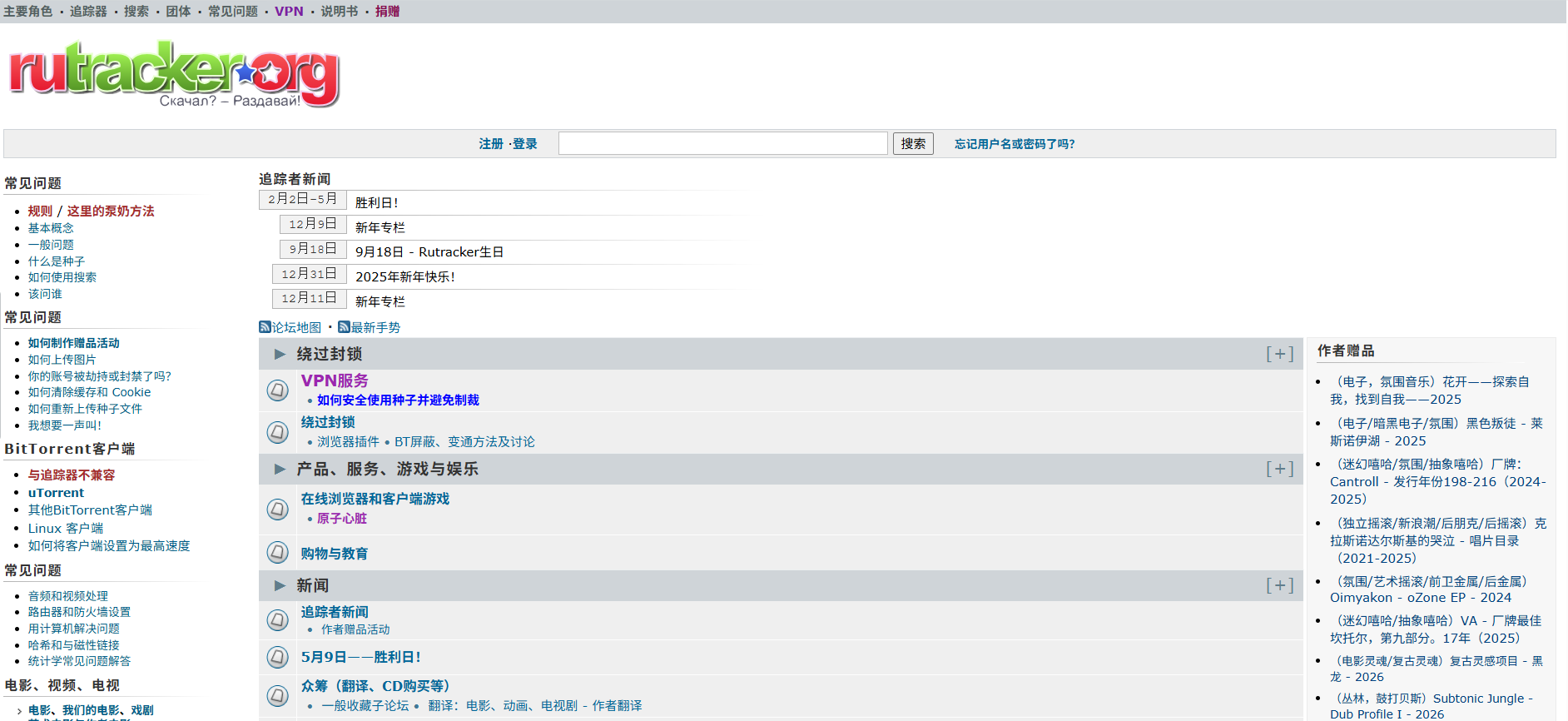This screenshot has height=721, width=1568.
Task: Click the 登录 link
Action: tap(524, 144)
